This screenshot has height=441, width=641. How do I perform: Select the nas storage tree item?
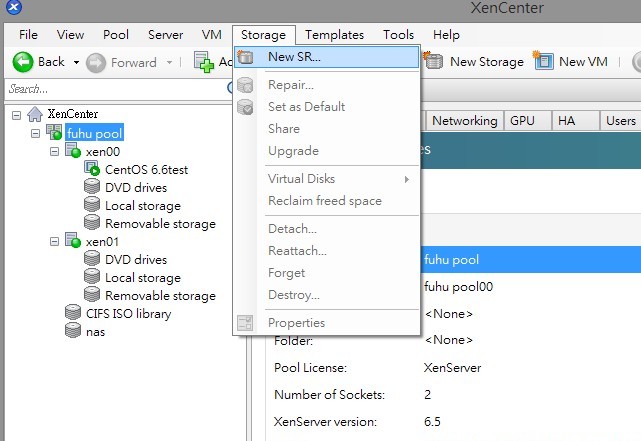click(x=95, y=331)
